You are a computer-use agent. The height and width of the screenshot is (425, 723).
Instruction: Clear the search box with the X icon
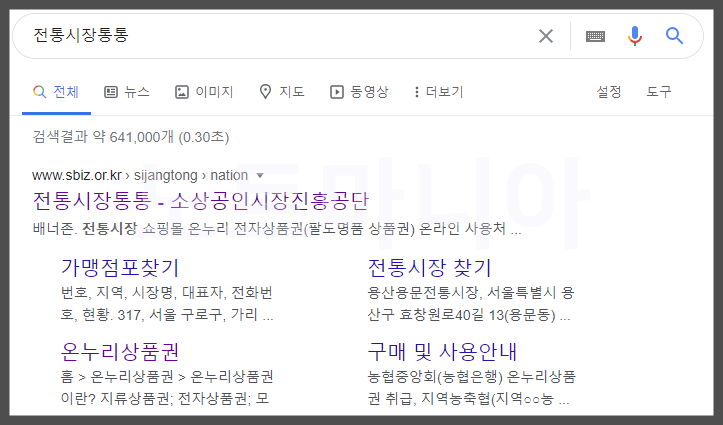click(546, 36)
